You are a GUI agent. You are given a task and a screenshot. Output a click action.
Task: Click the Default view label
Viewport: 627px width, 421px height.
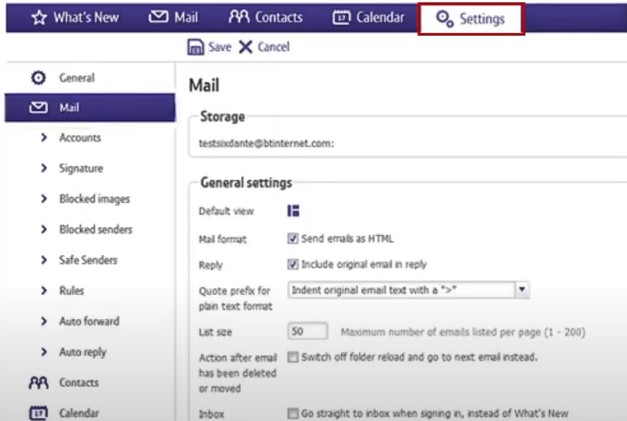point(226,211)
